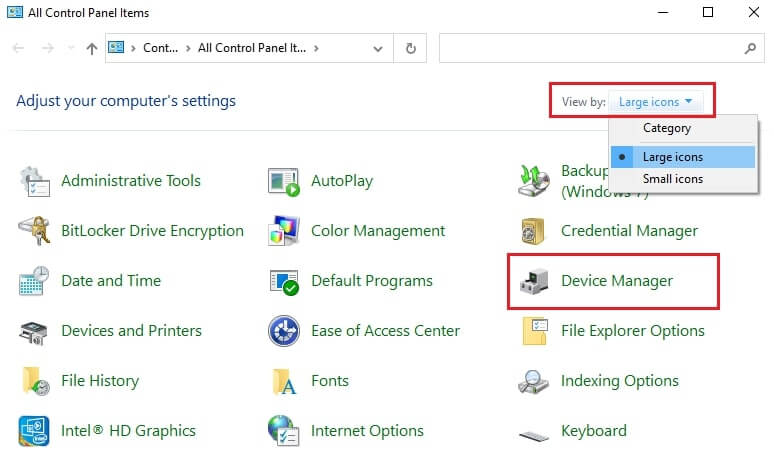Open Ease of Access Center link text
774x453 pixels.
click(x=386, y=331)
